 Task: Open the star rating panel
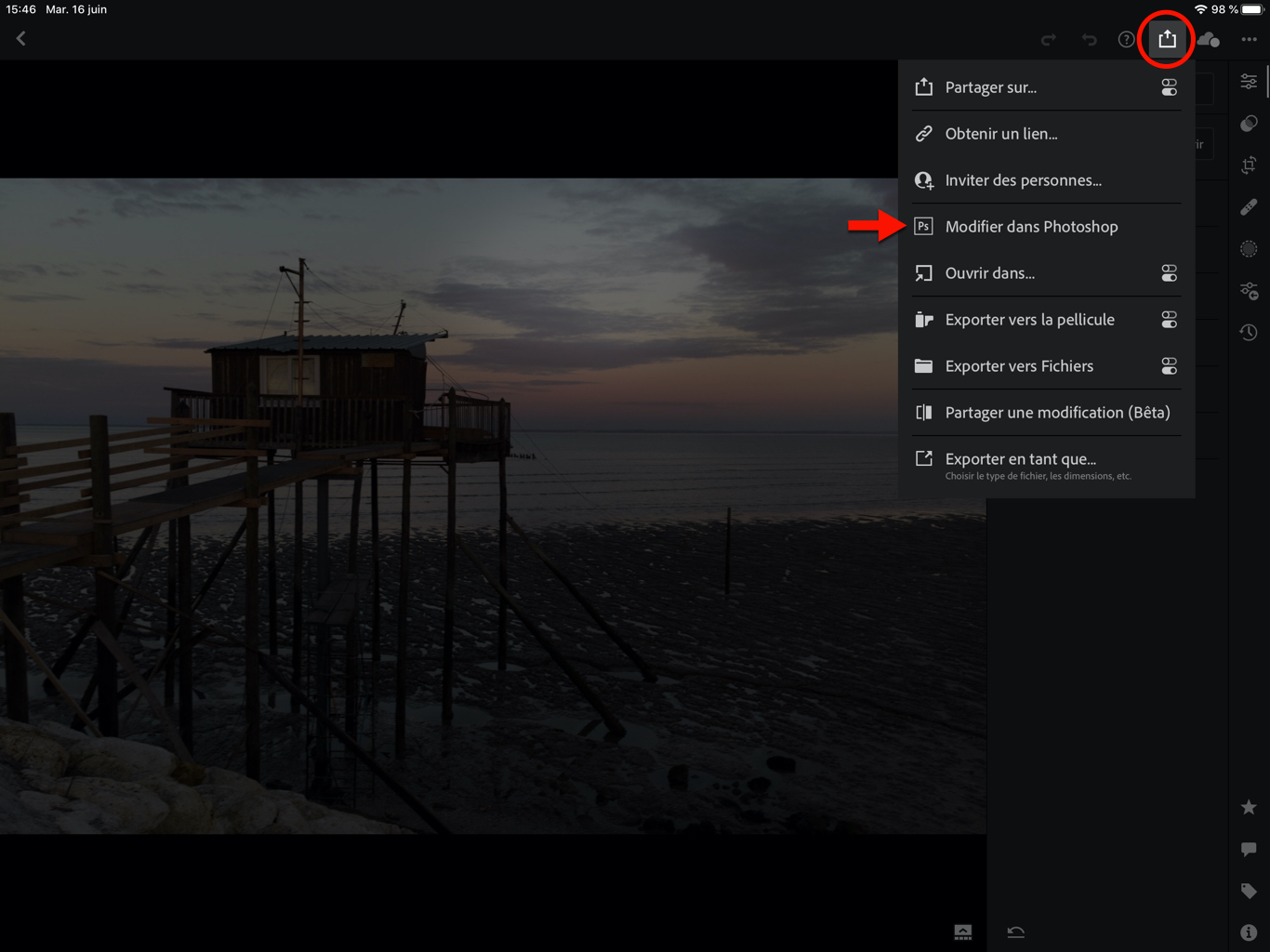(x=1249, y=807)
